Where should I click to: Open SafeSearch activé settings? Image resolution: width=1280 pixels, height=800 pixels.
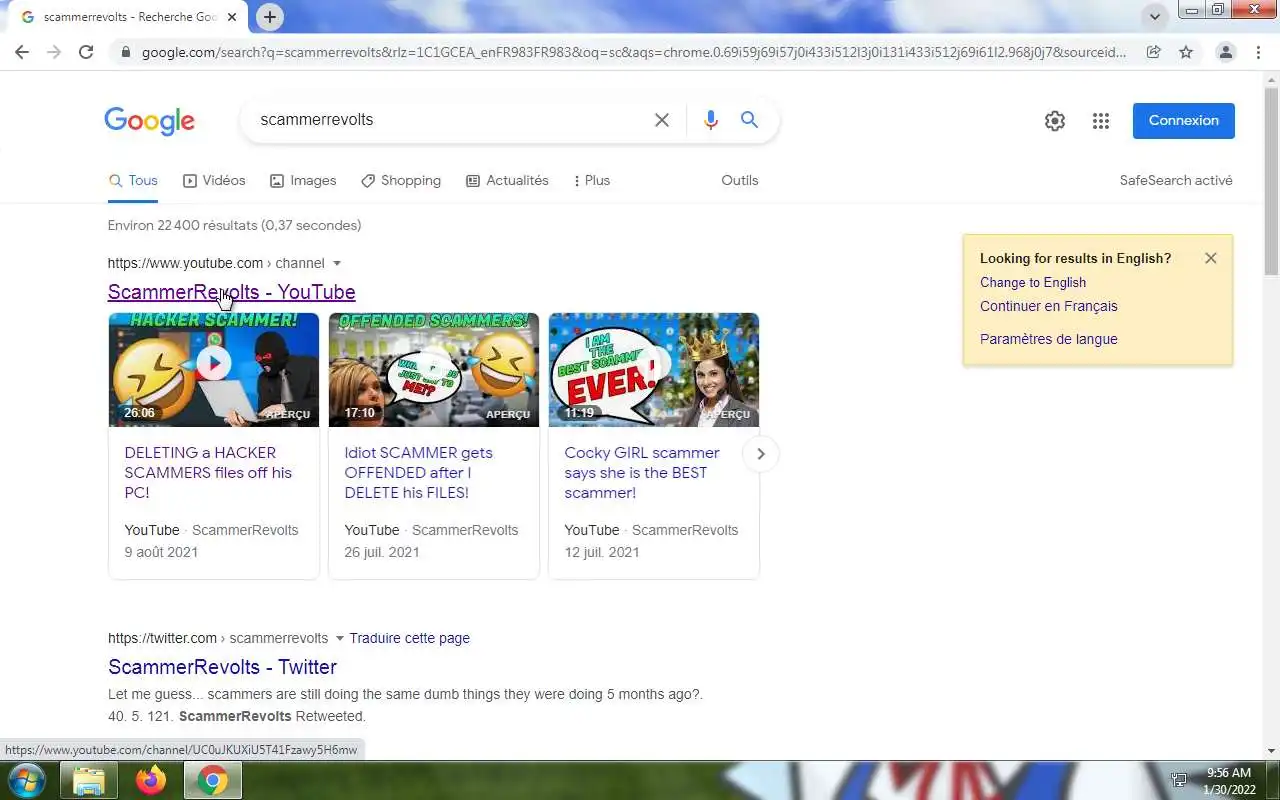1176,181
